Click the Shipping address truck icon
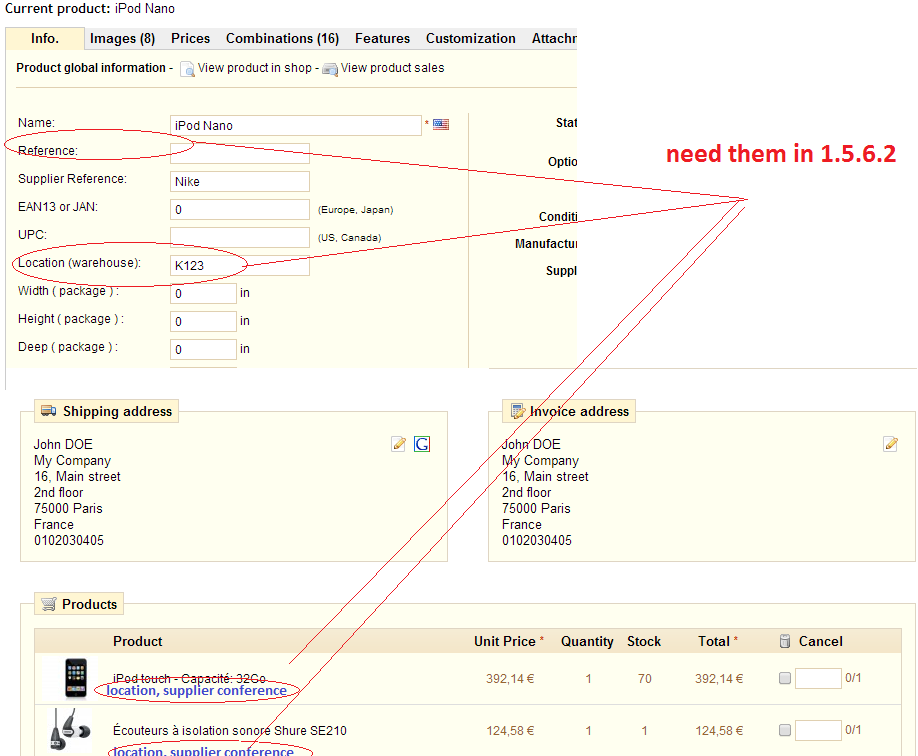 (49, 411)
